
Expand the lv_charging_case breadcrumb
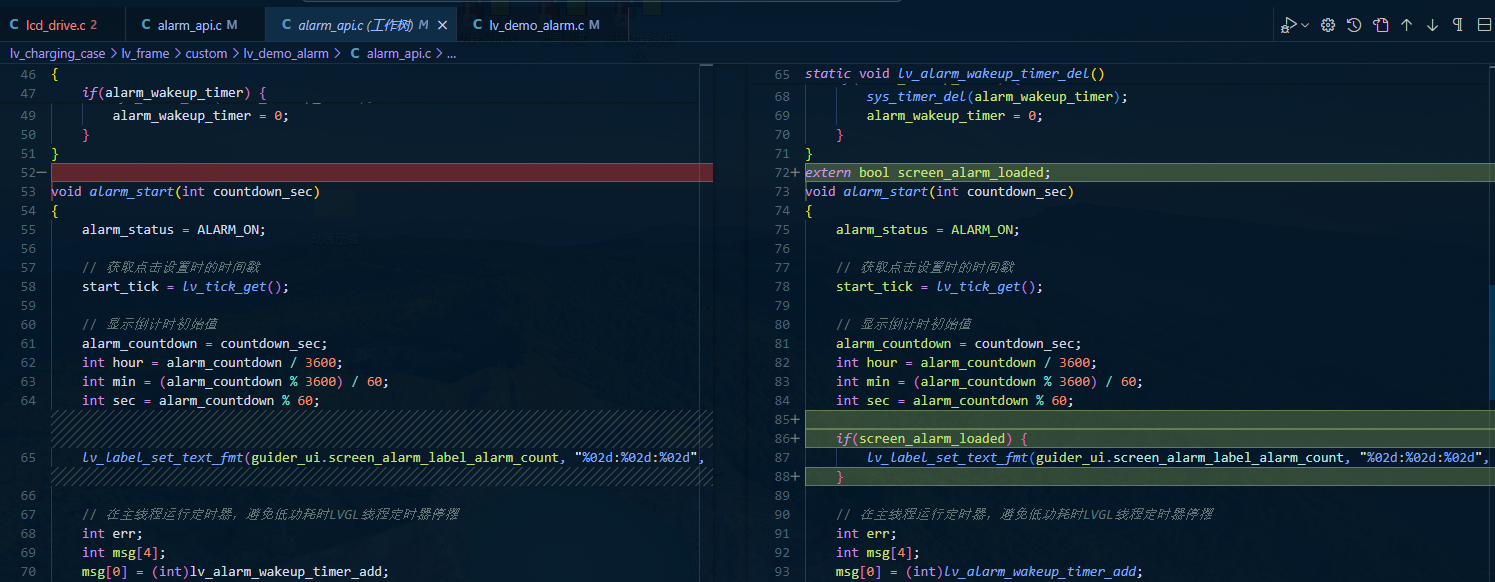pyautogui.click(x=57, y=54)
